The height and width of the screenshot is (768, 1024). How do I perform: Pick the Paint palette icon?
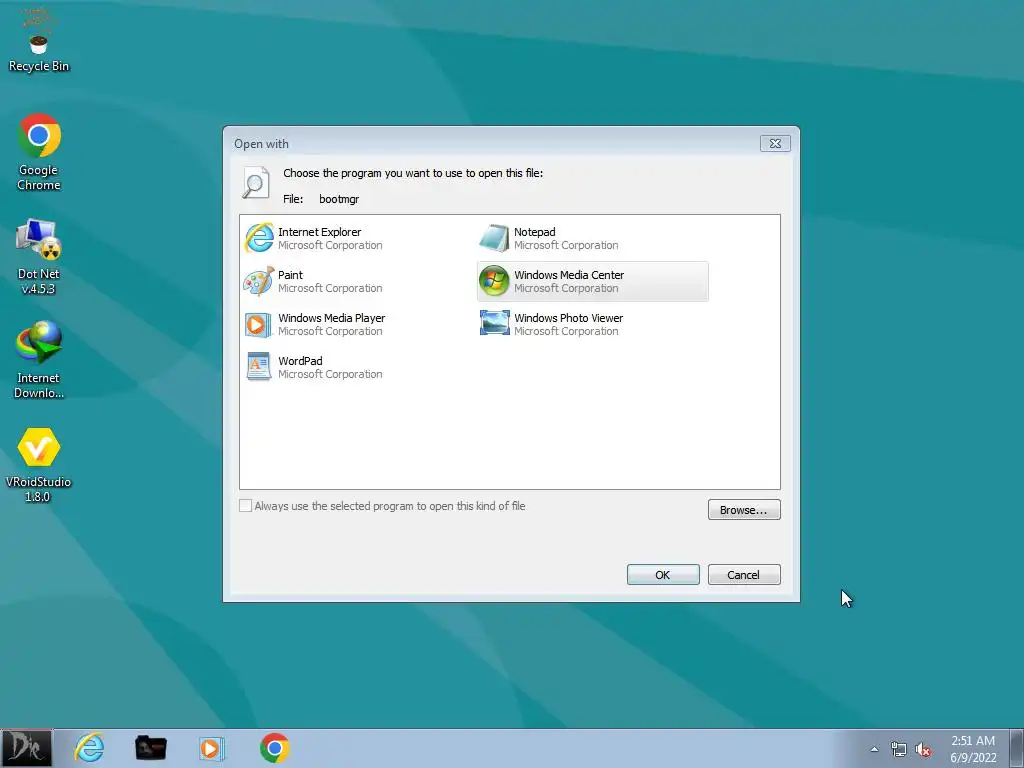pyautogui.click(x=259, y=281)
